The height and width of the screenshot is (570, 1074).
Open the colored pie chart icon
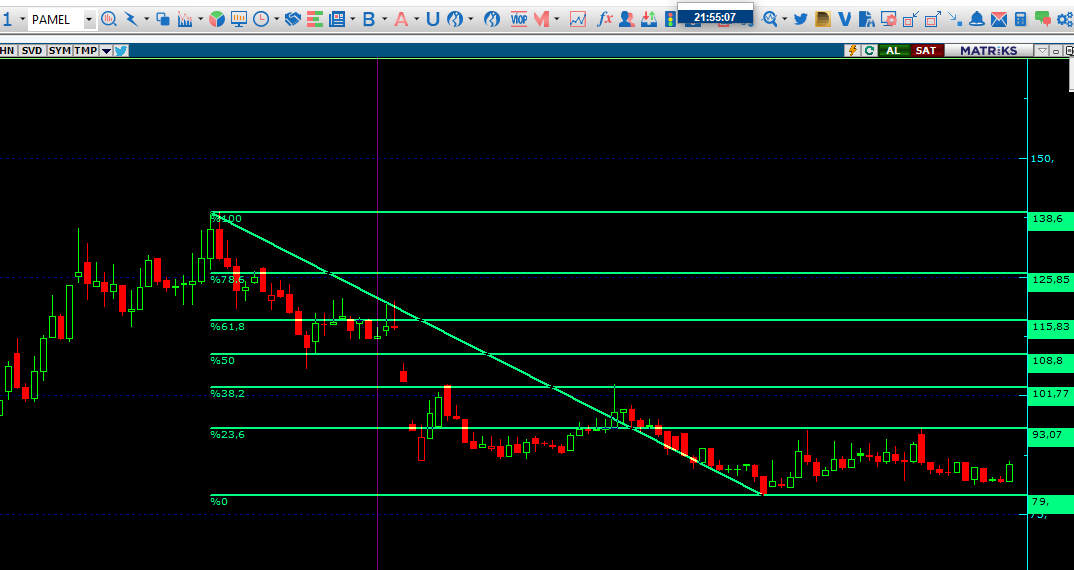click(216, 19)
